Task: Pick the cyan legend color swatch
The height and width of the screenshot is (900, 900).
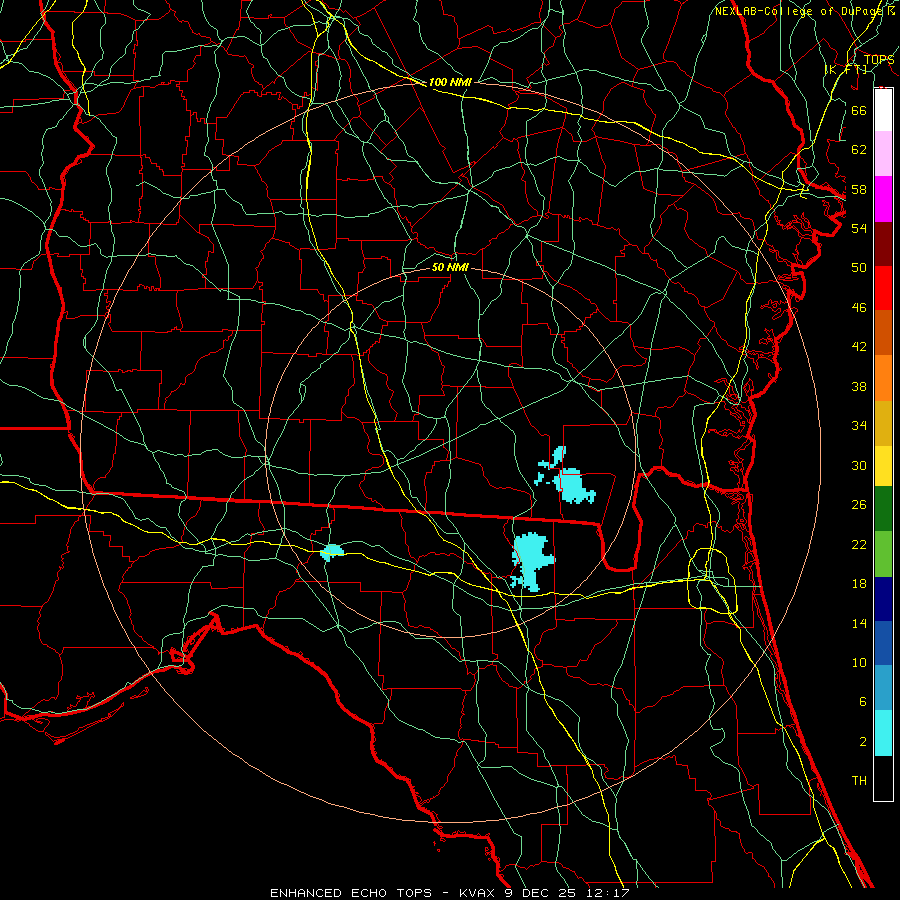Action: pos(883,733)
